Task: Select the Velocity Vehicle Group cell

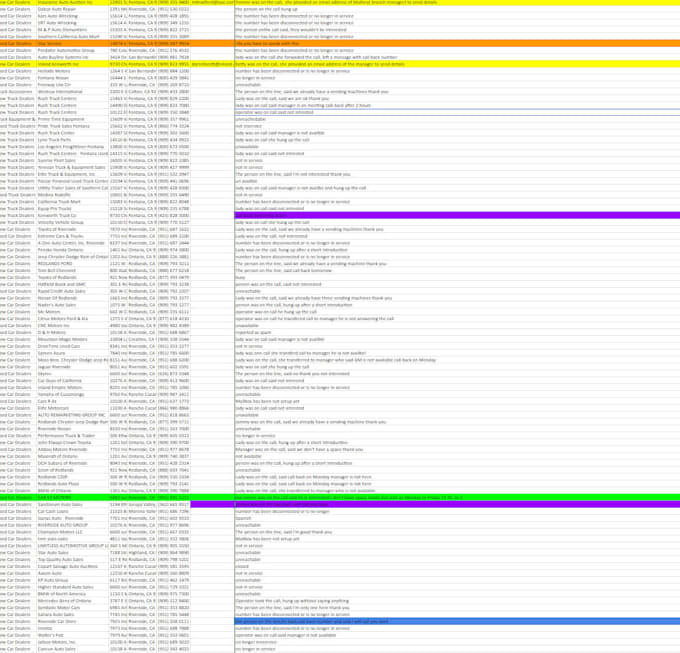Action: (x=72, y=222)
